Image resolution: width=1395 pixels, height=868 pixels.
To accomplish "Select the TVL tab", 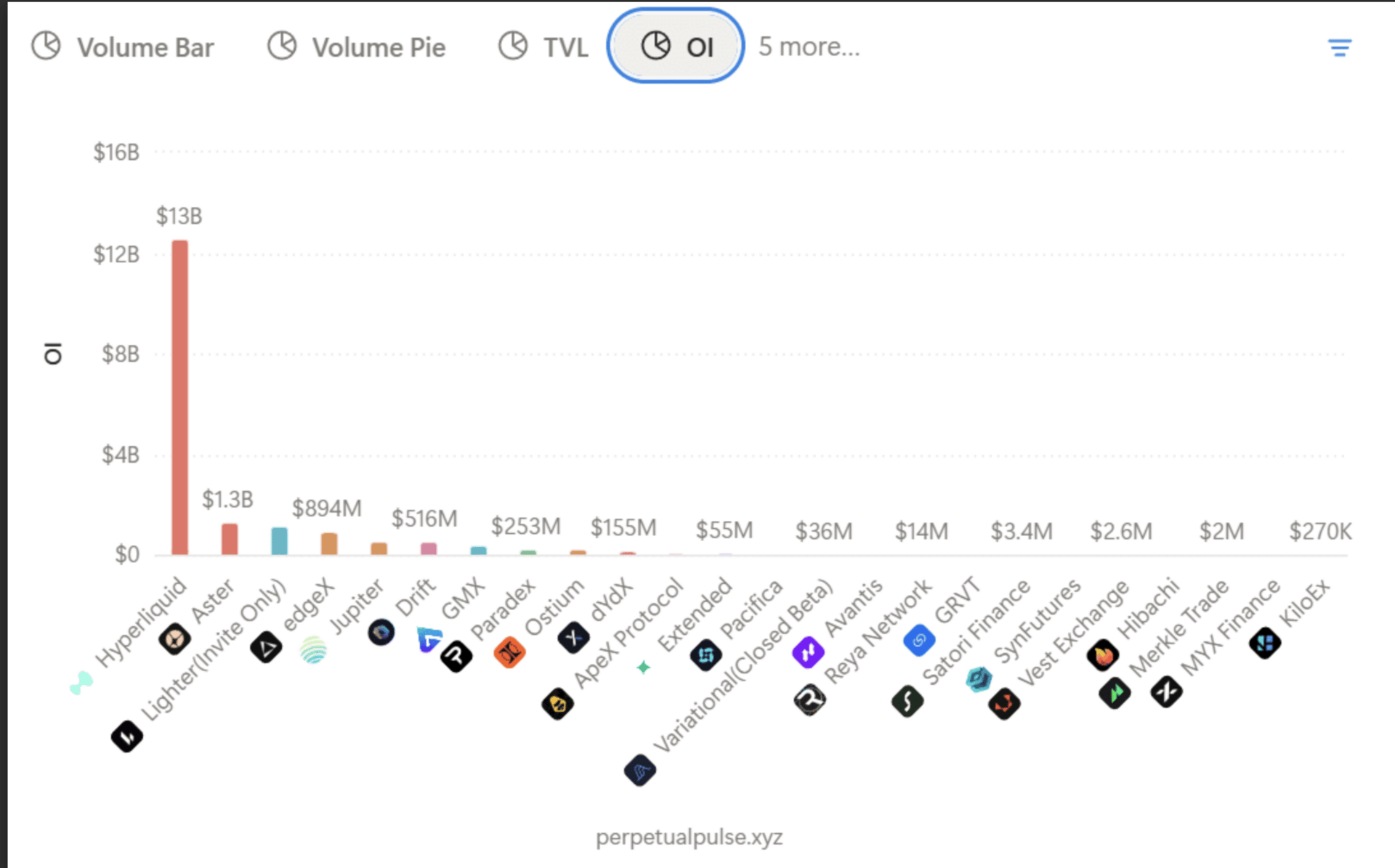I will (x=543, y=47).
